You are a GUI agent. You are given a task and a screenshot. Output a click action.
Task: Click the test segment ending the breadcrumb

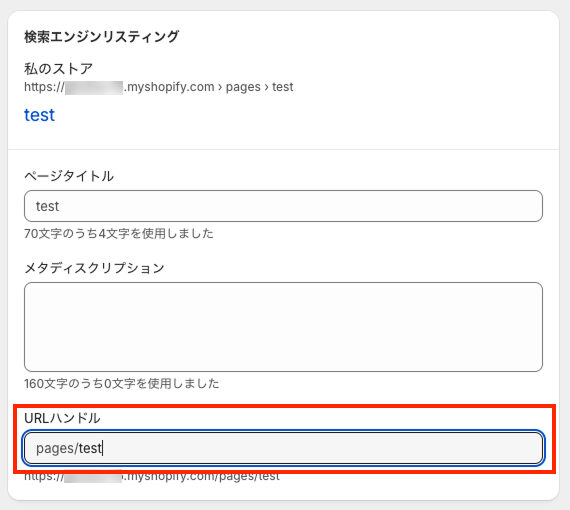click(x=282, y=87)
